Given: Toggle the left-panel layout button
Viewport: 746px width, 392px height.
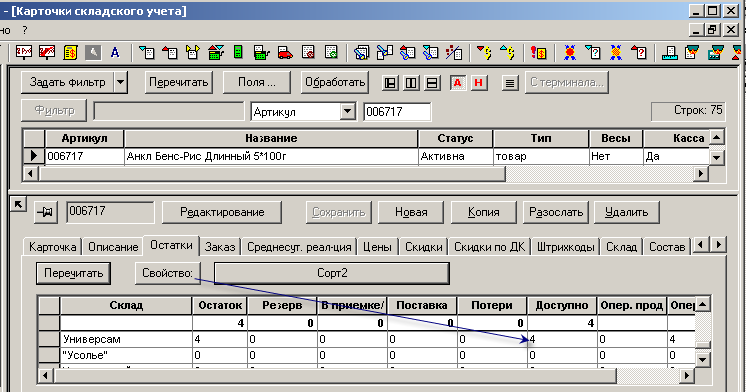Looking at the screenshot, I should [390, 83].
